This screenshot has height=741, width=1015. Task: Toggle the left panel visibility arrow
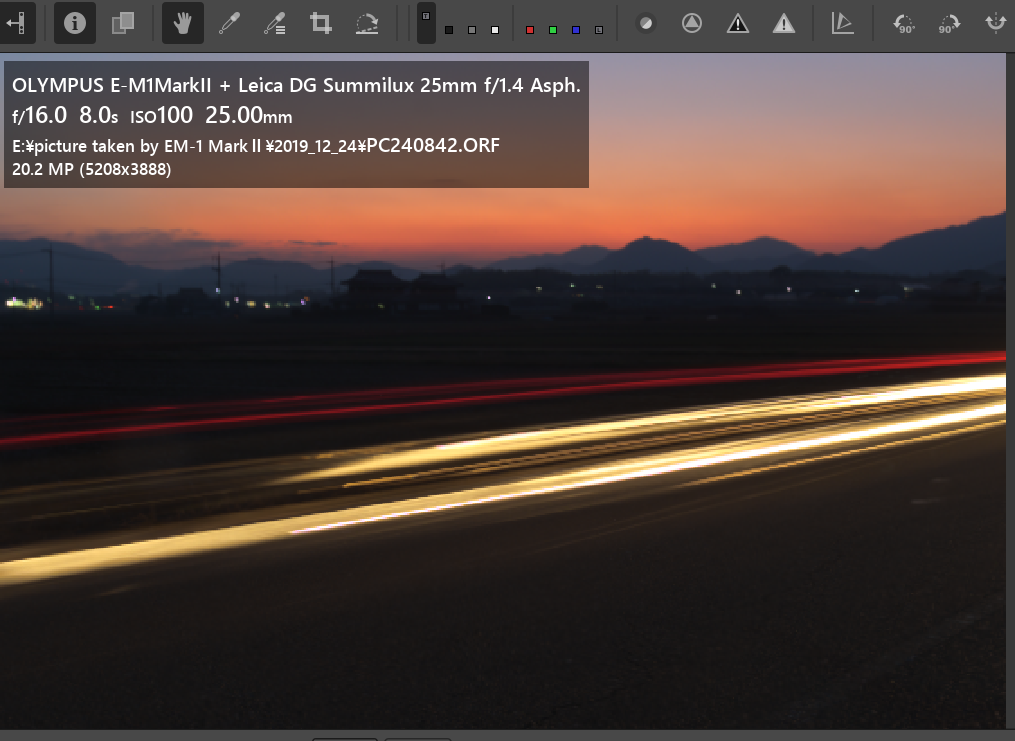click(x=16, y=23)
